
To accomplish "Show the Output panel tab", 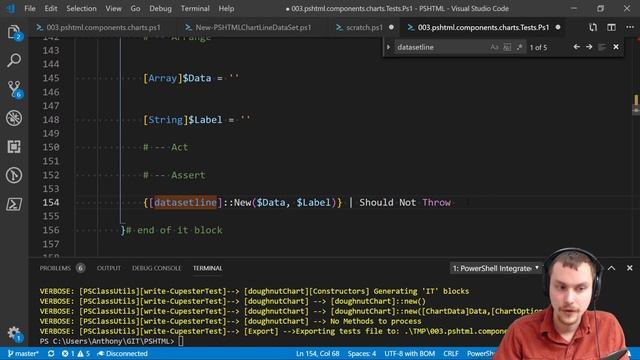I will tap(109, 268).
